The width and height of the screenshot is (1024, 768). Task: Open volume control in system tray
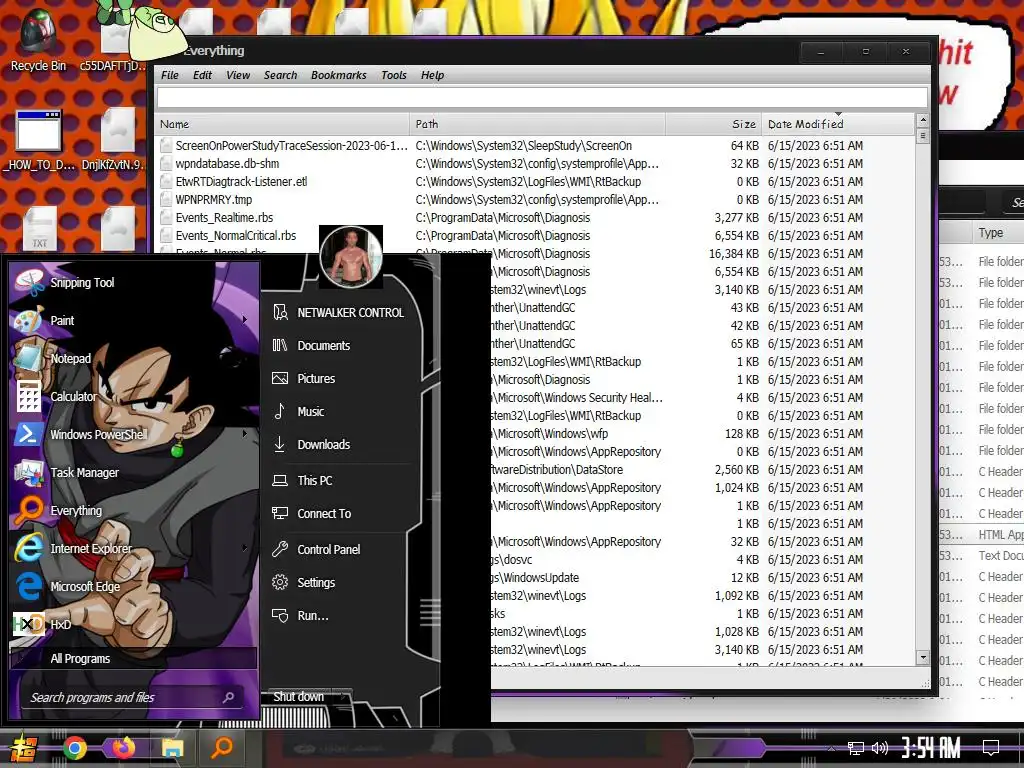point(880,748)
